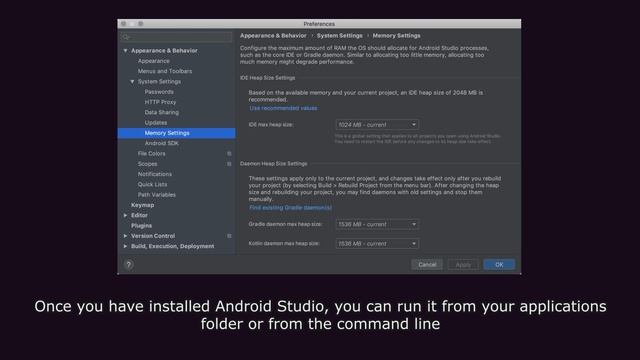Click the IDE max heap size label
Screen dimensions: 640x360
coord(271,124)
